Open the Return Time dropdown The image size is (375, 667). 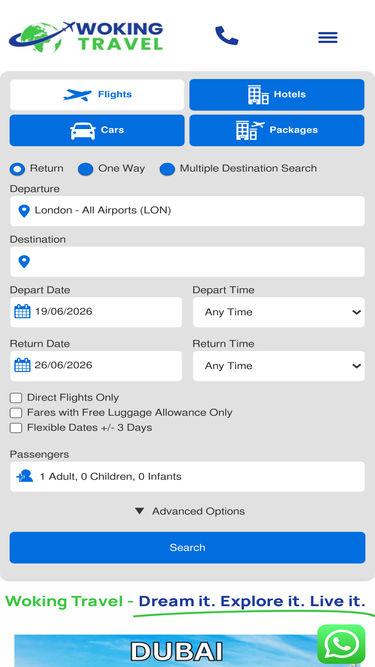tap(278, 366)
